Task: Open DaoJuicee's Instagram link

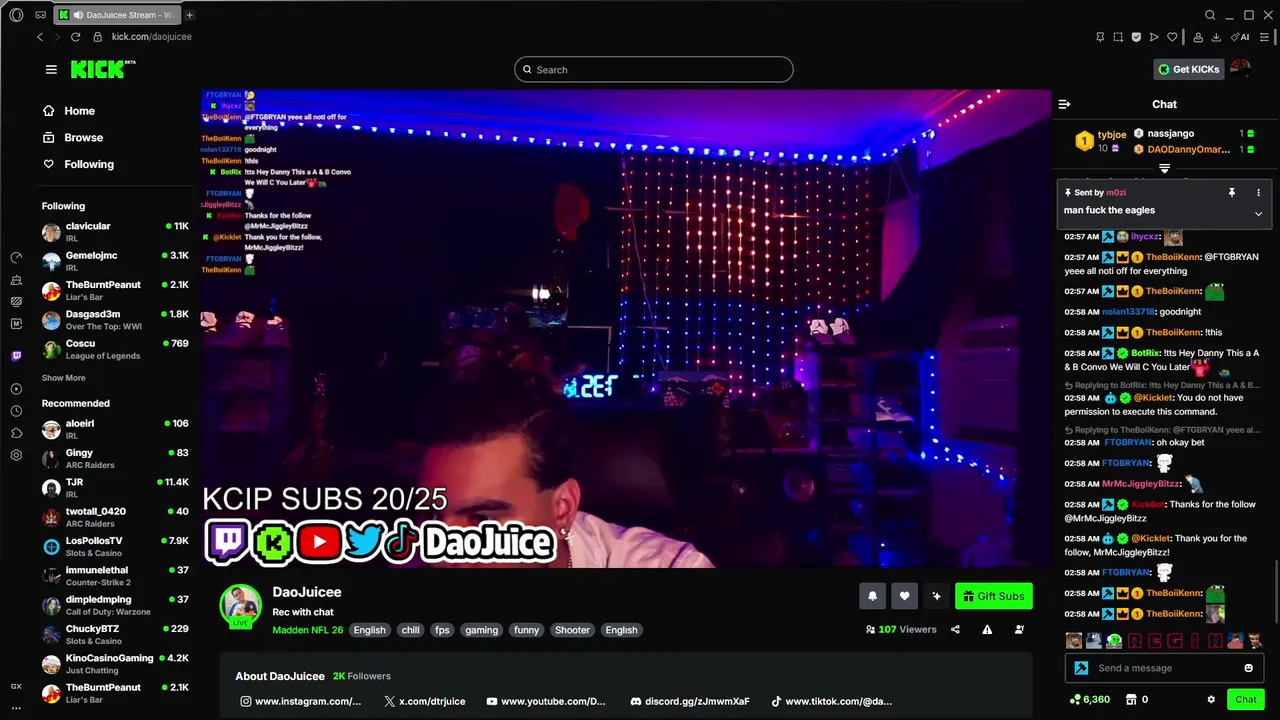Action: pyautogui.click(x=301, y=701)
